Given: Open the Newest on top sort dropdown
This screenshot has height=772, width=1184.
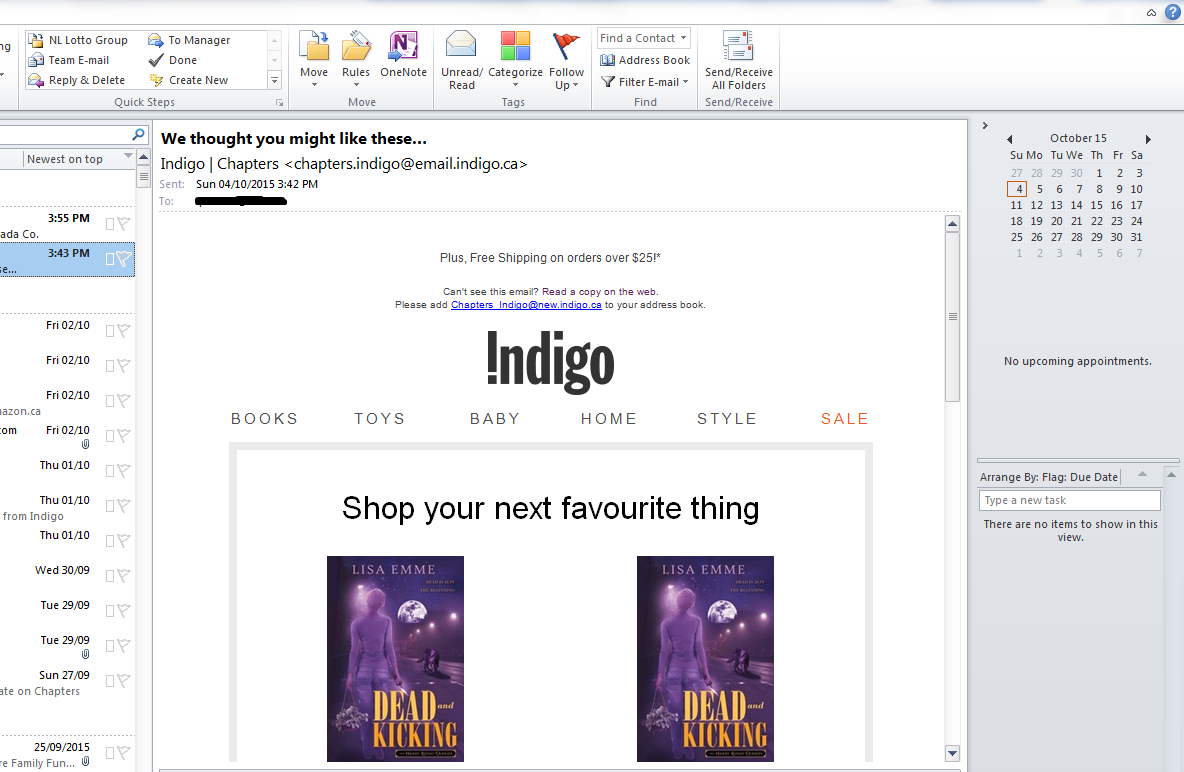Looking at the screenshot, I should (x=128, y=158).
